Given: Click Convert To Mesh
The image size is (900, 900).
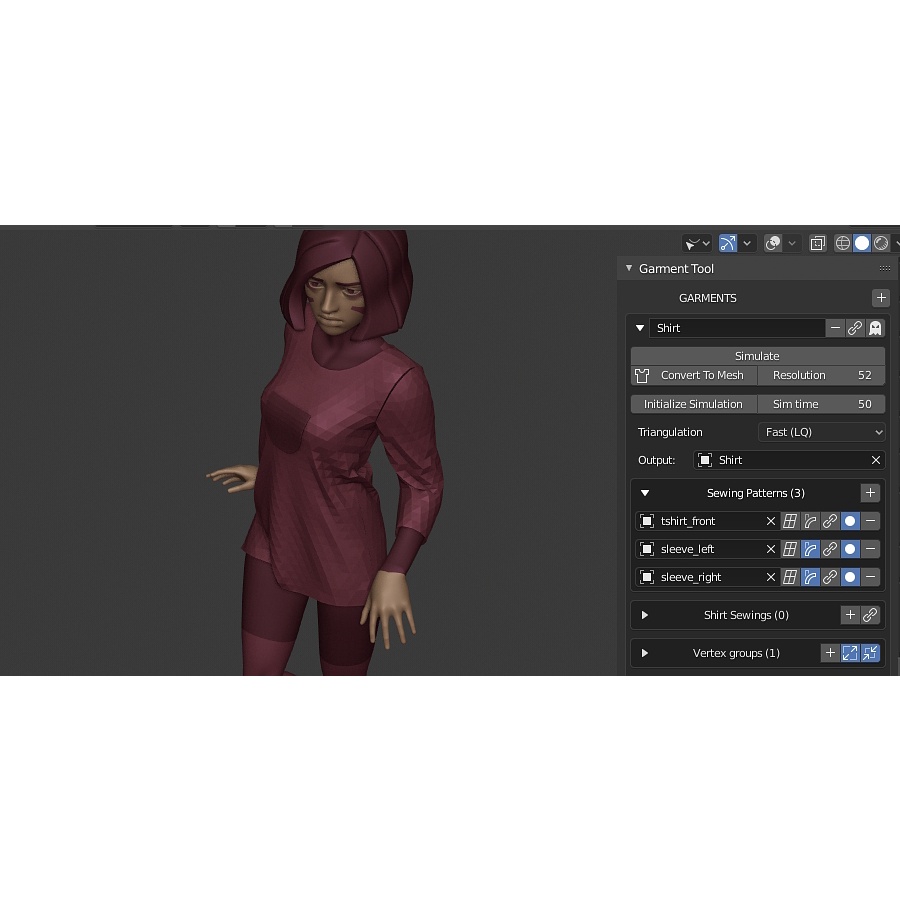Looking at the screenshot, I should pyautogui.click(x=694, y=375).
